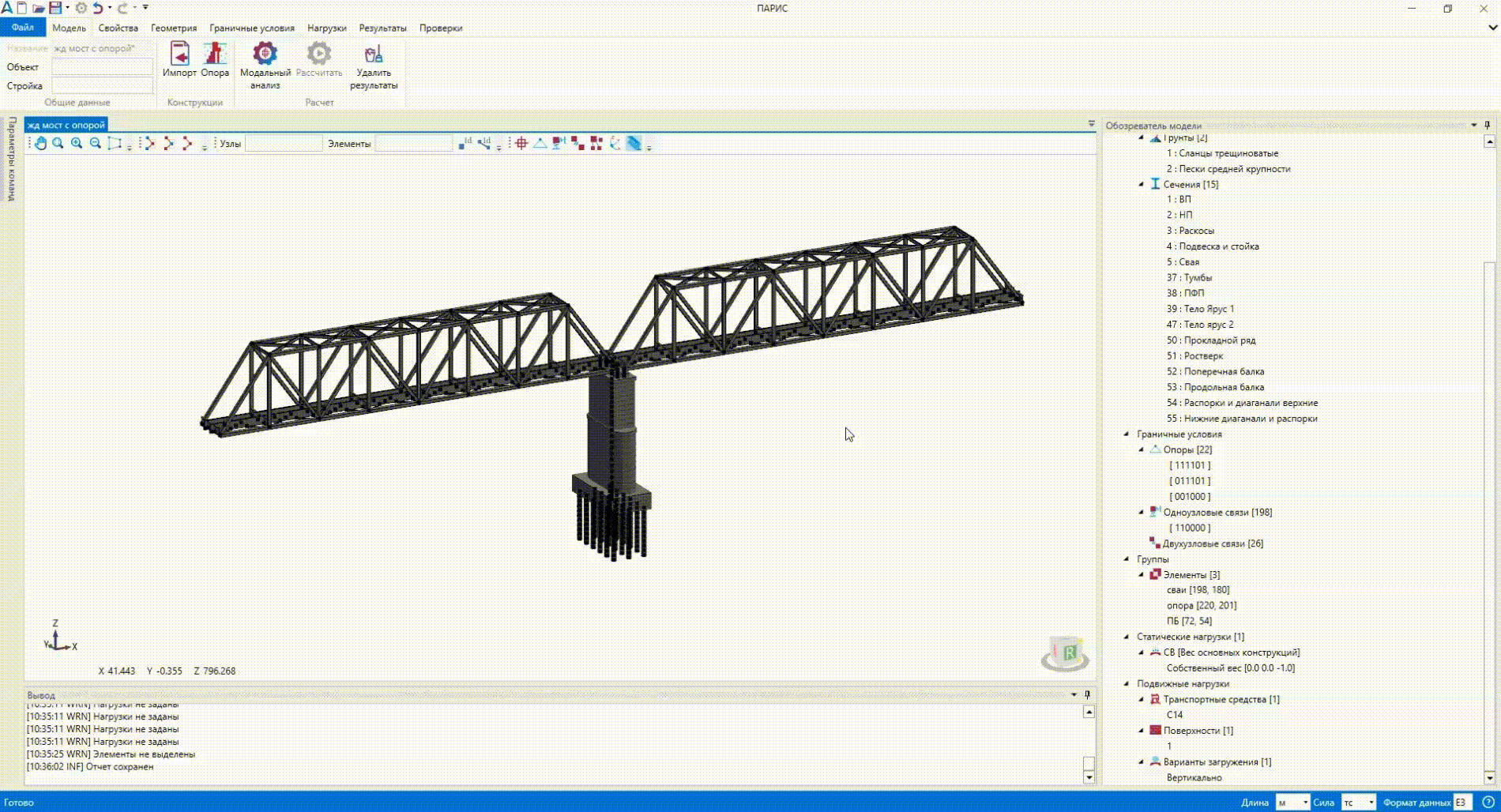Viewport: 1501px width, 812px height.
Task: Click the Элементы input field
Action: [413, 143]
